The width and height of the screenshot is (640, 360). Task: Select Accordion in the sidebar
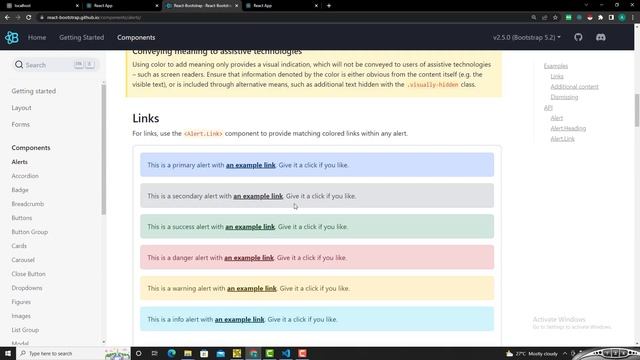pyautogui.click(x=25, y=176)
